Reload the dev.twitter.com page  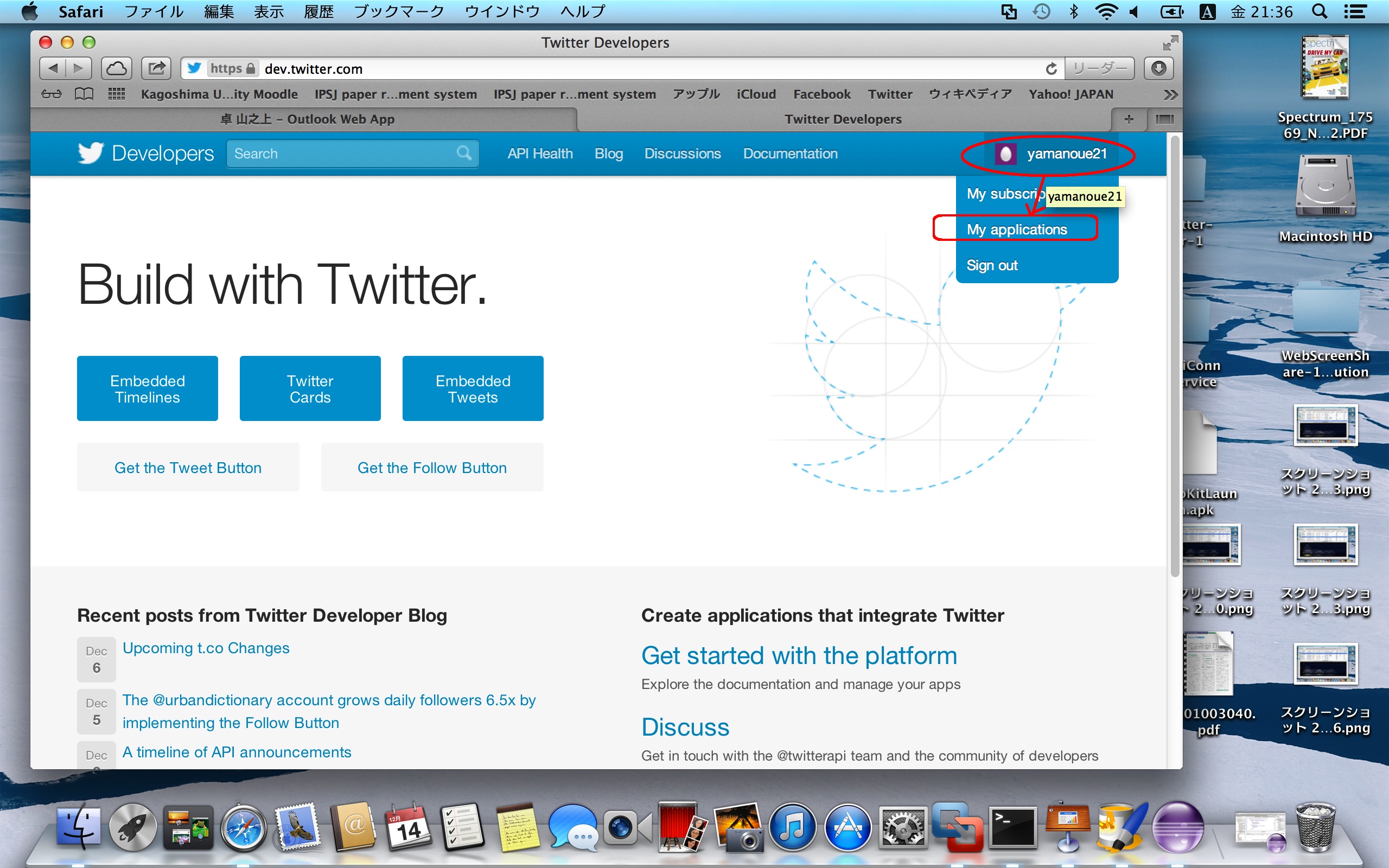pos(1050,69)
